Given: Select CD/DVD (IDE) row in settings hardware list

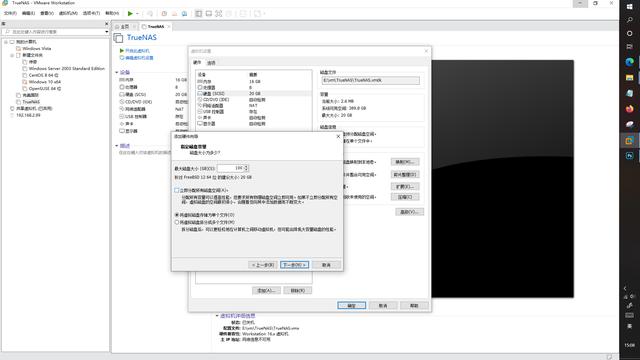Looking at the screenshot, I should click(253, 100).
